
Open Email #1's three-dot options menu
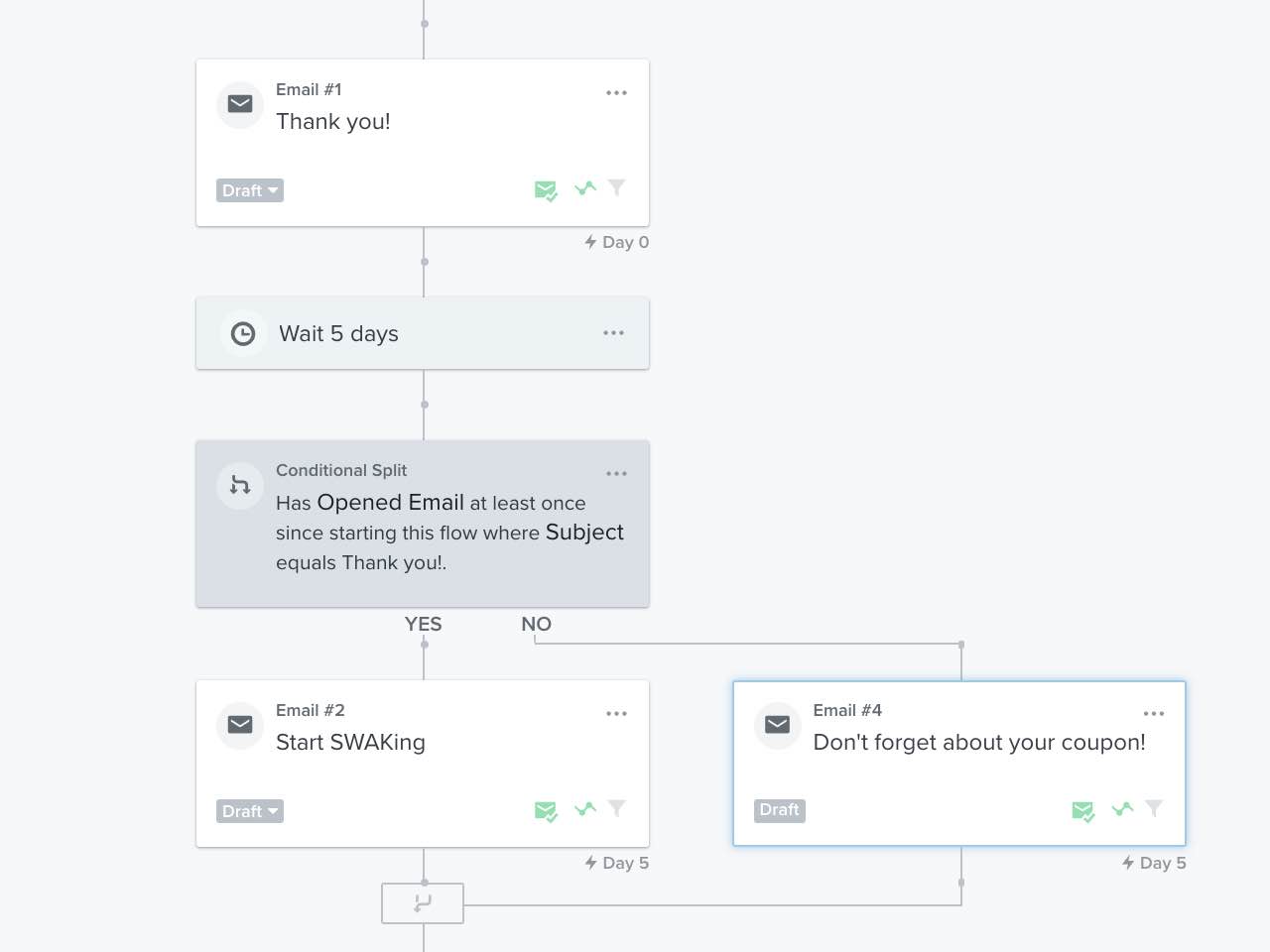click(617, 92)
